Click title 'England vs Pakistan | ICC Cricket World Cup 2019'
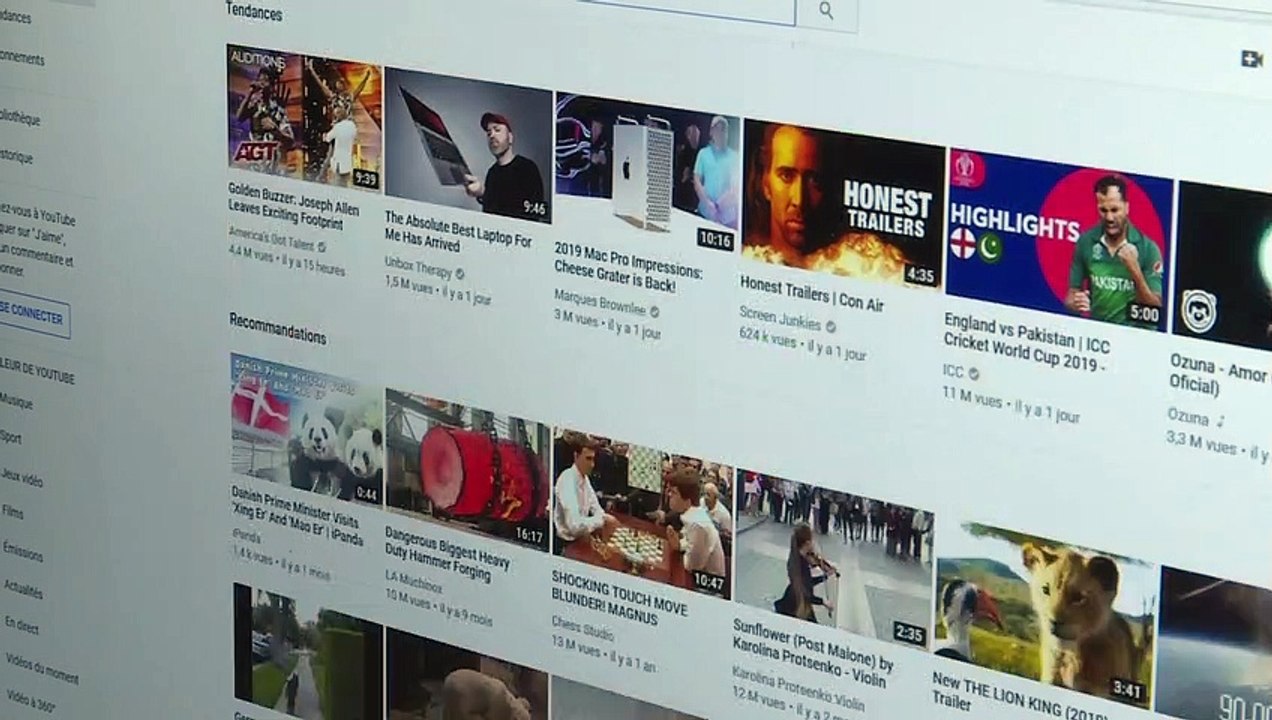The width and height of the screenshot is (1272, 720). 1026,342
